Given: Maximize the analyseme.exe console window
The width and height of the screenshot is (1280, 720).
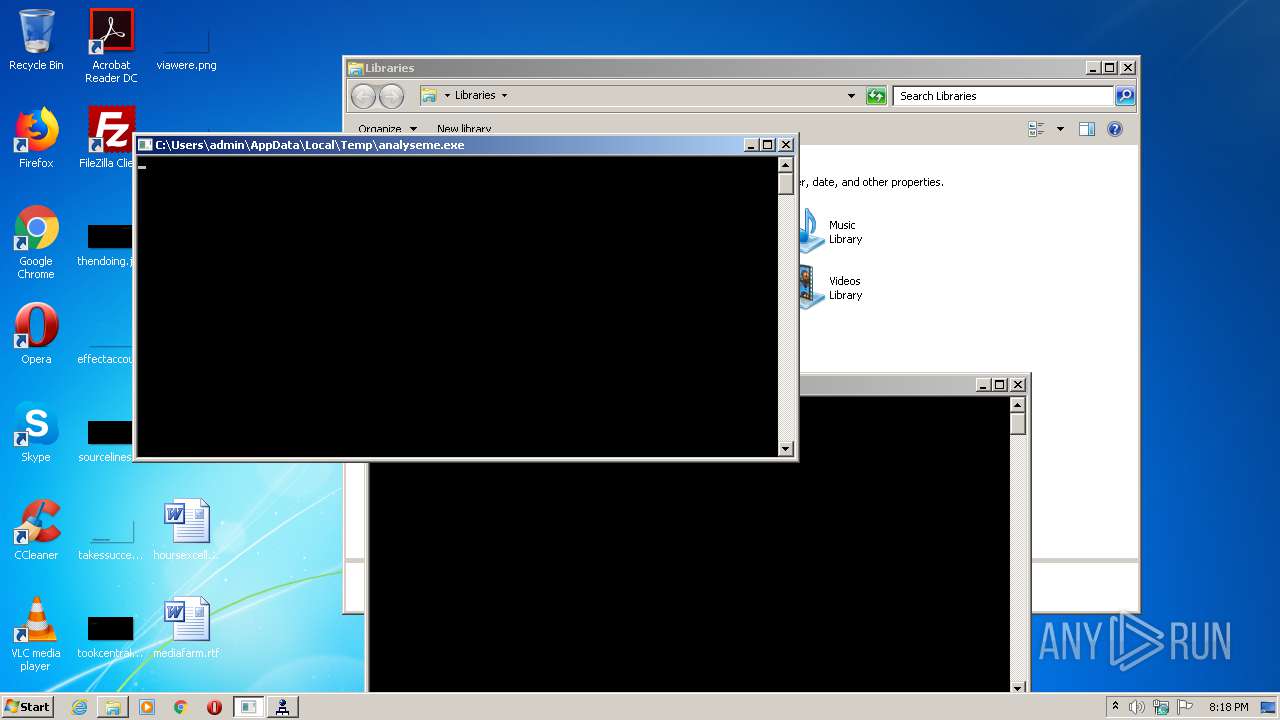Looking at the screenshot, I should [768, 145].
